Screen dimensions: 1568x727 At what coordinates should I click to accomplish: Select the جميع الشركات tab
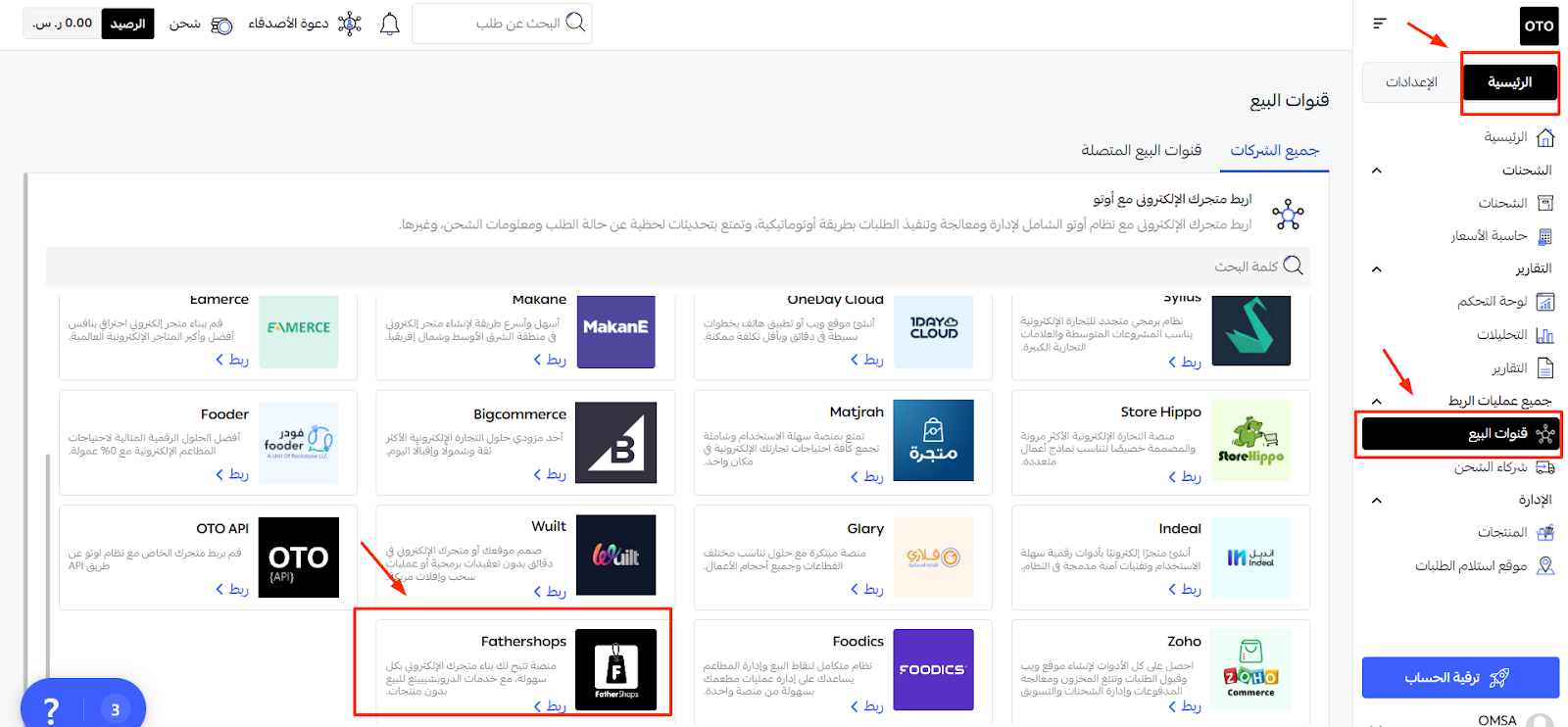click(x=1275, y=151)
